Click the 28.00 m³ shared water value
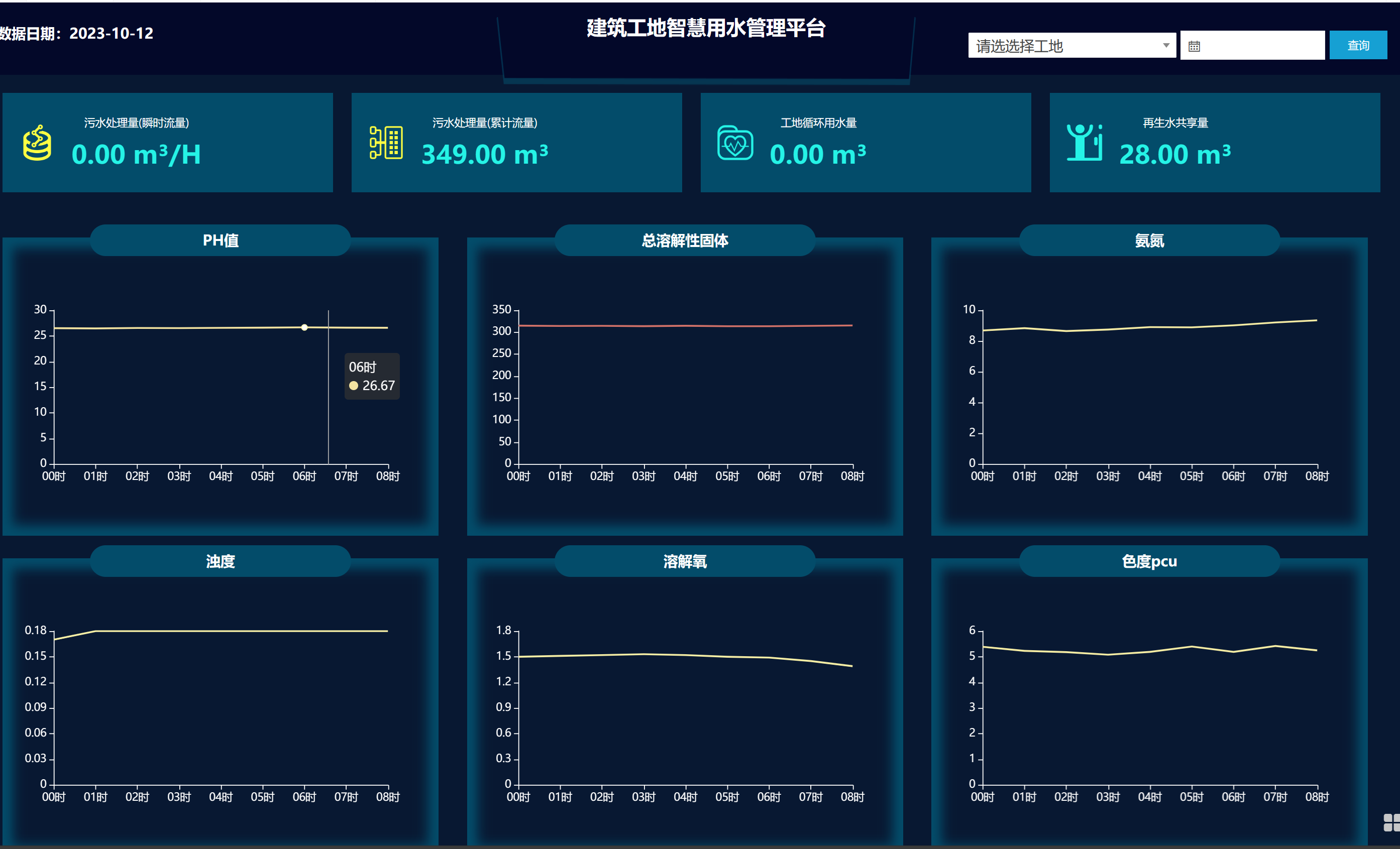The height and width of the screenshot is (849, 1400). point(1175,155)
